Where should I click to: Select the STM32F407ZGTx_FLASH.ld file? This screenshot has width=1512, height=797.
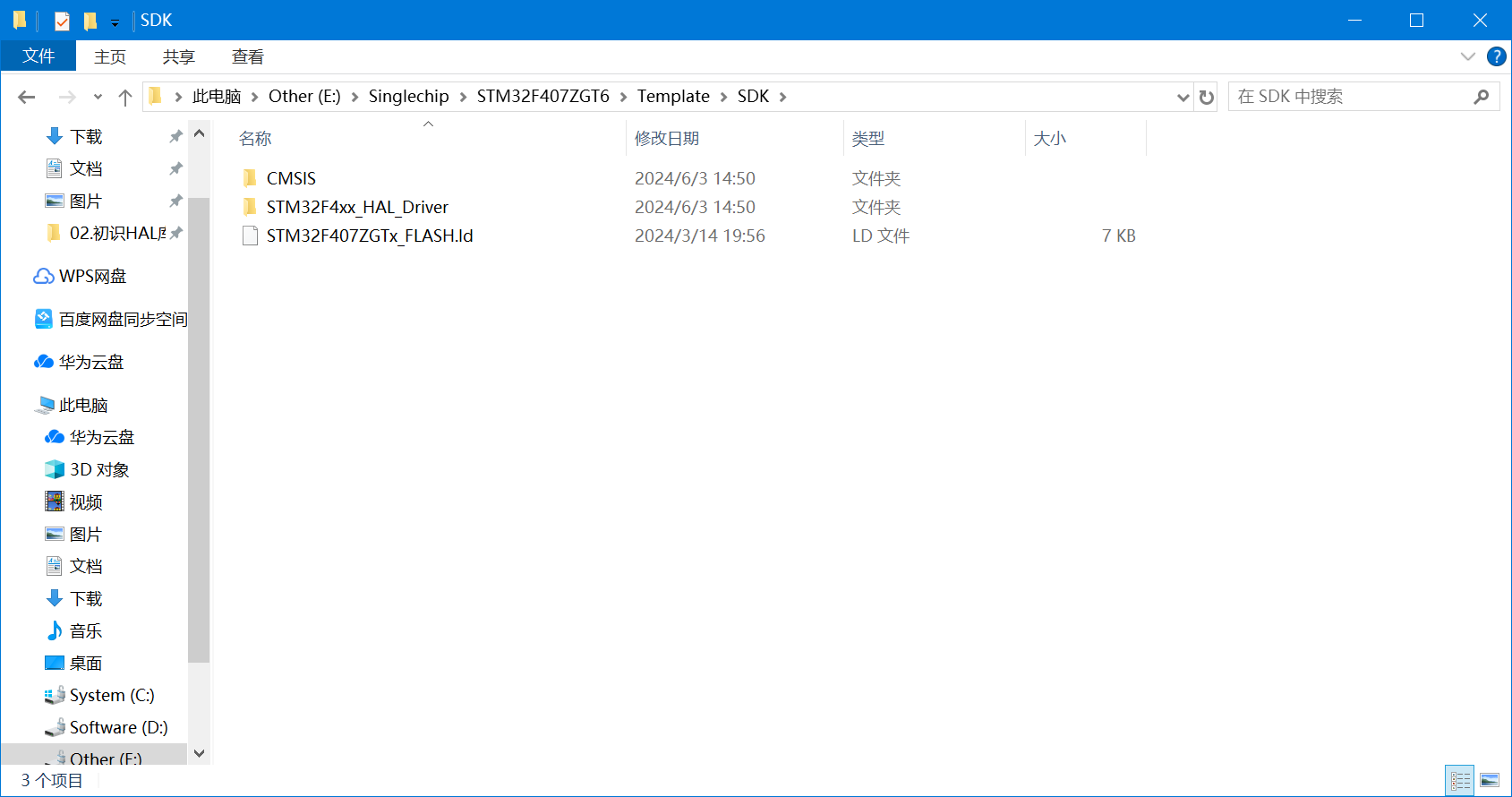tap(370, 236)
